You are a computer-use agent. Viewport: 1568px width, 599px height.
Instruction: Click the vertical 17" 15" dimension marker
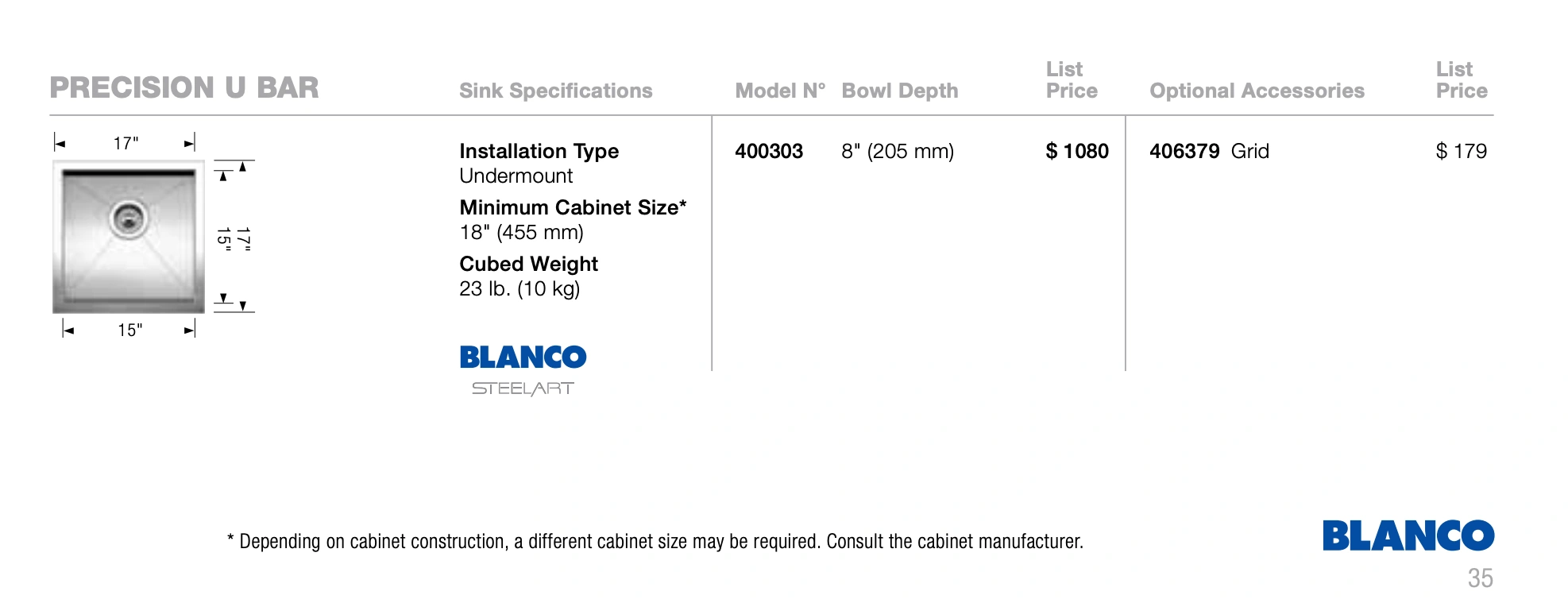[234, 238]
